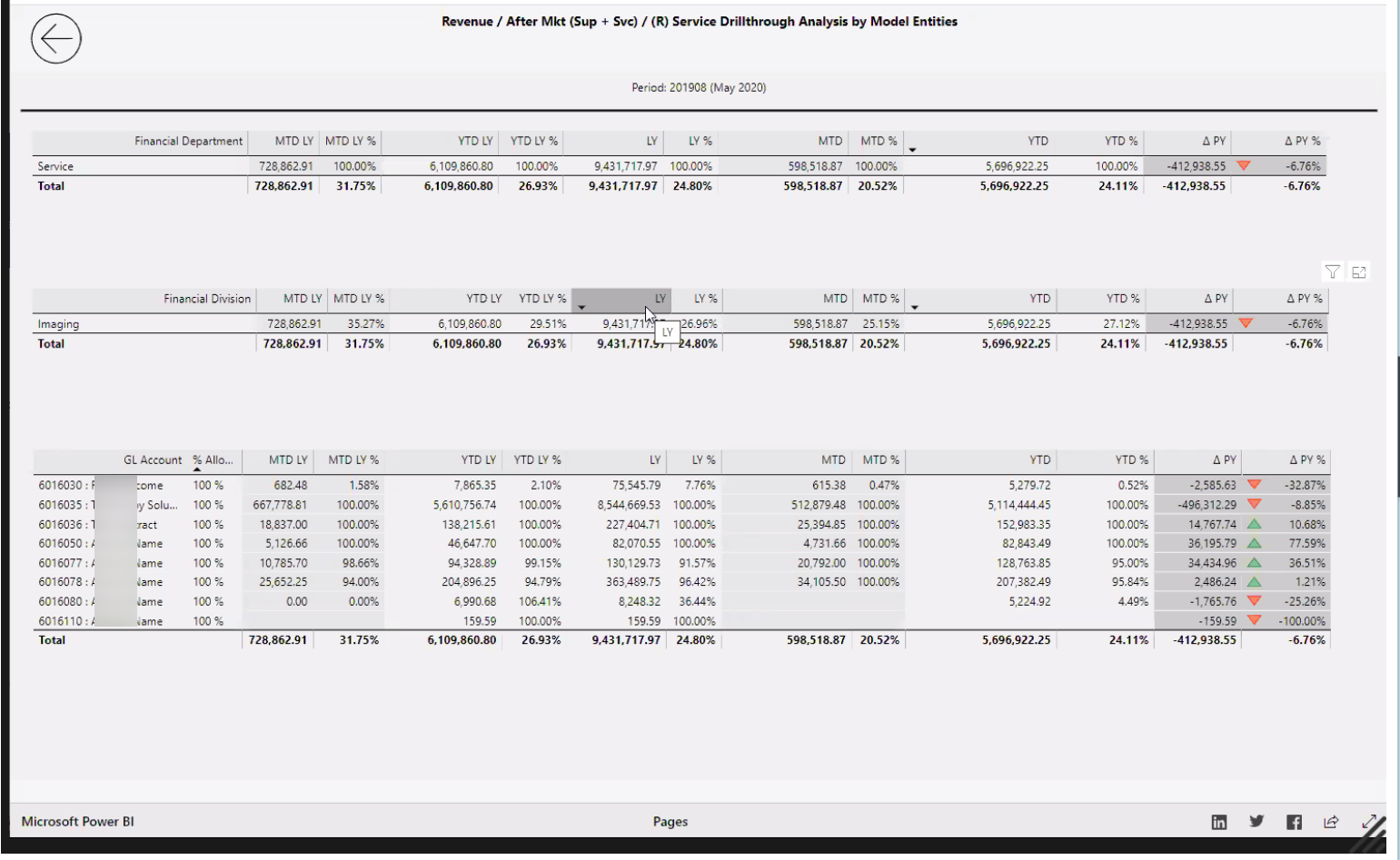The height and width of the screenshot is (860, 1400).
Task: Click the Financial Division column header
Action: tap(207, 299)
